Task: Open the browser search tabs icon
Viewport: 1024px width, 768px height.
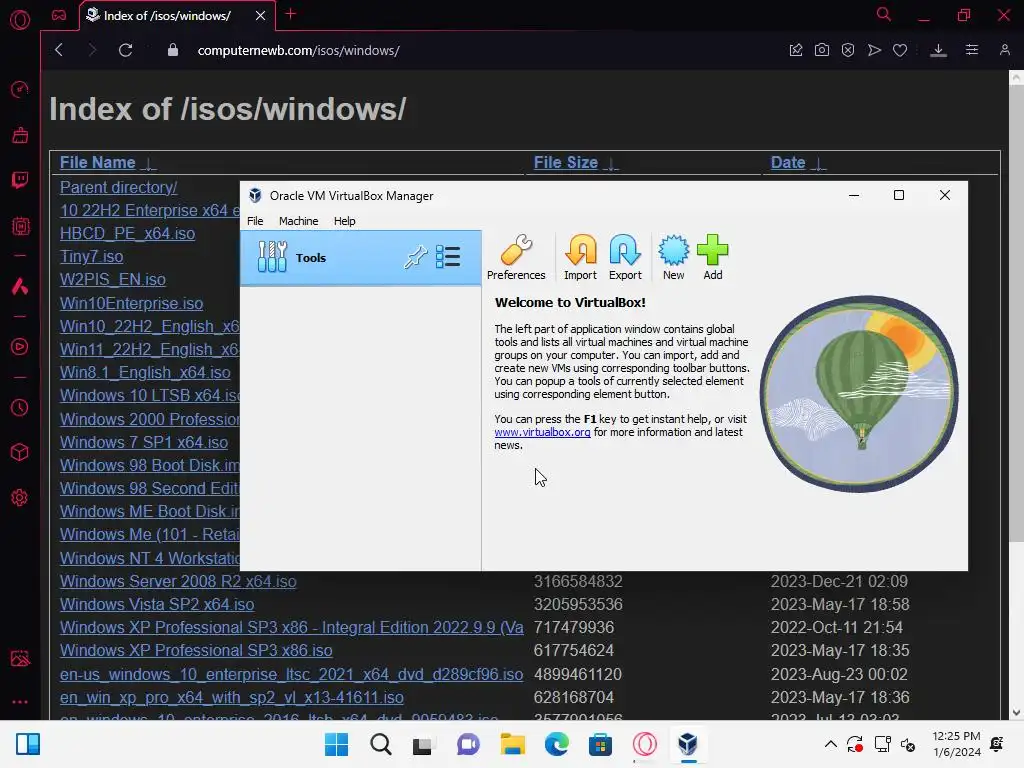Action: click(x=884, y=14)
